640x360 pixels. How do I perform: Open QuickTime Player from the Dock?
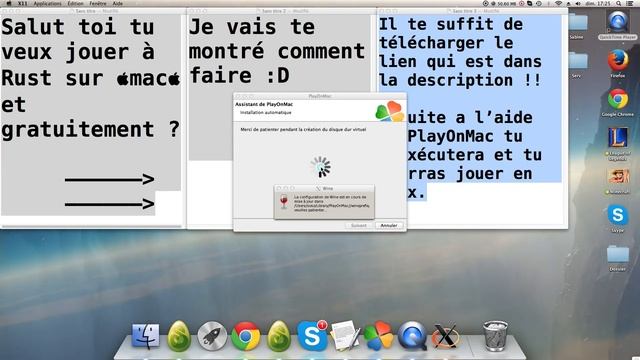click(412, 336)
